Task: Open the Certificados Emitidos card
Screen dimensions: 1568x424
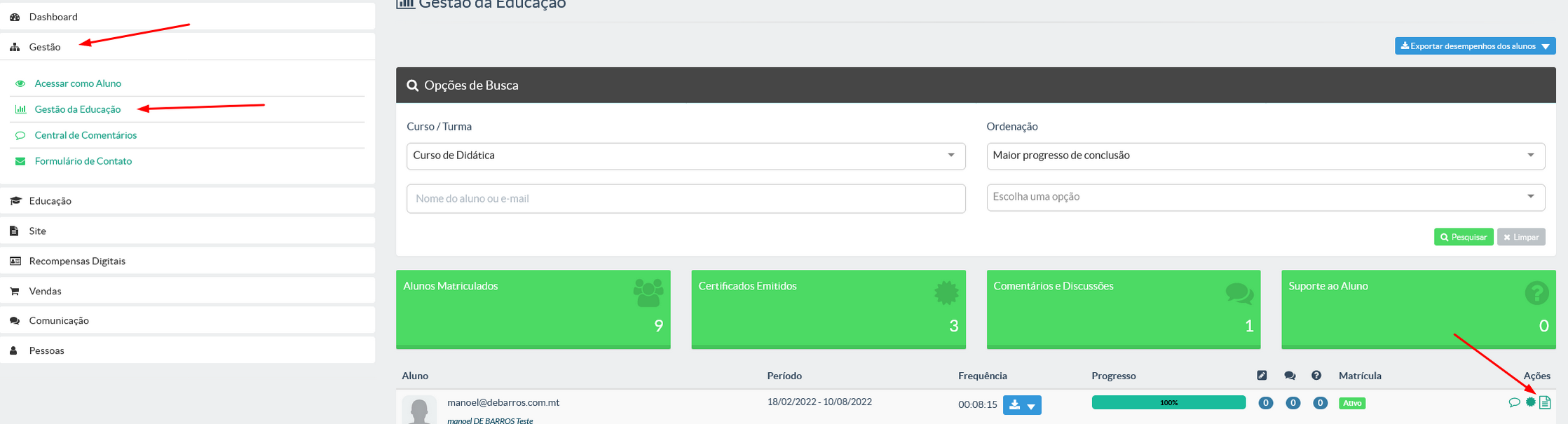Action: 829,309
